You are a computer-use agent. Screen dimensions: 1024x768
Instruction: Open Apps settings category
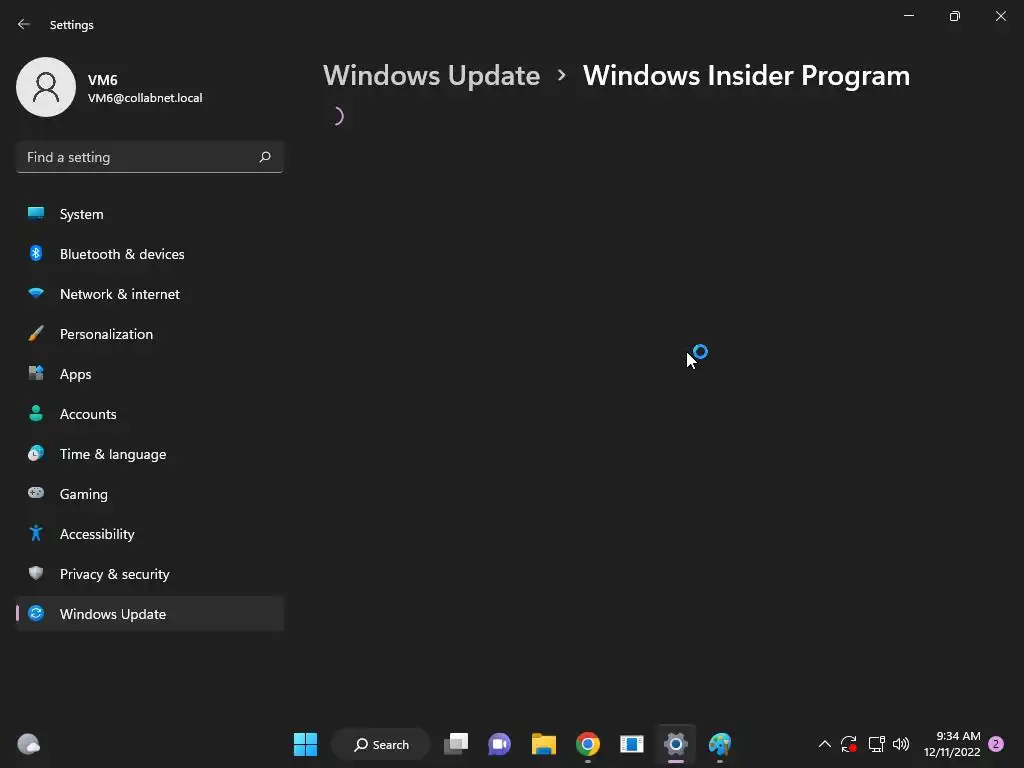(x=150, y=374)
